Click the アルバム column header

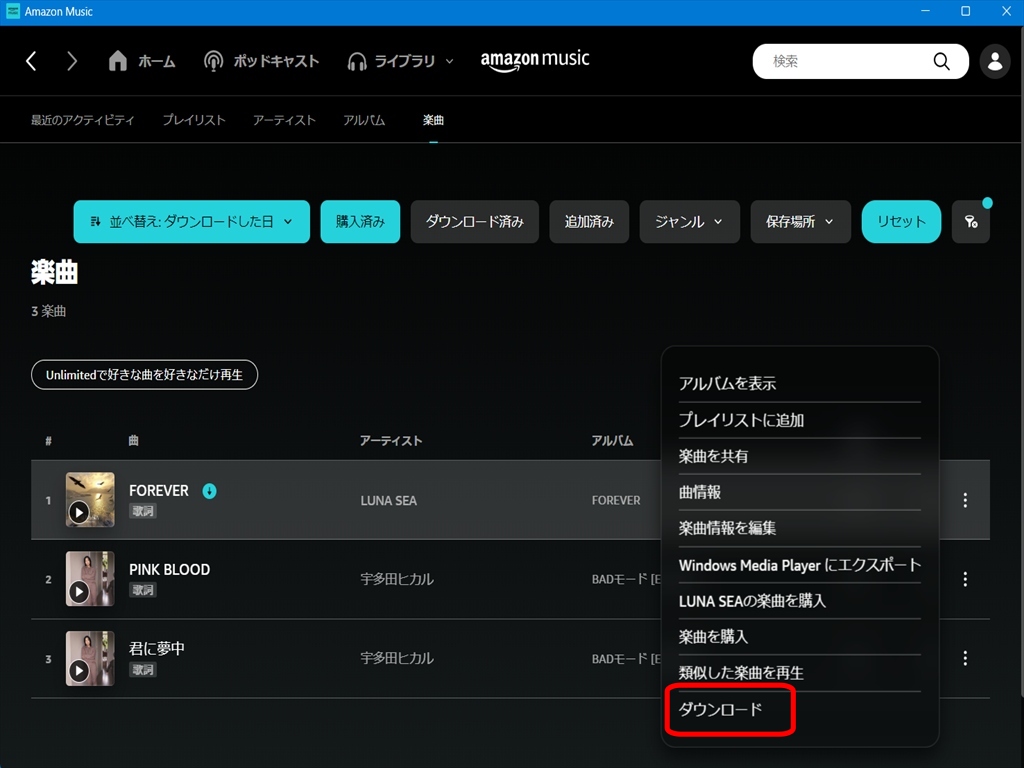613,441
